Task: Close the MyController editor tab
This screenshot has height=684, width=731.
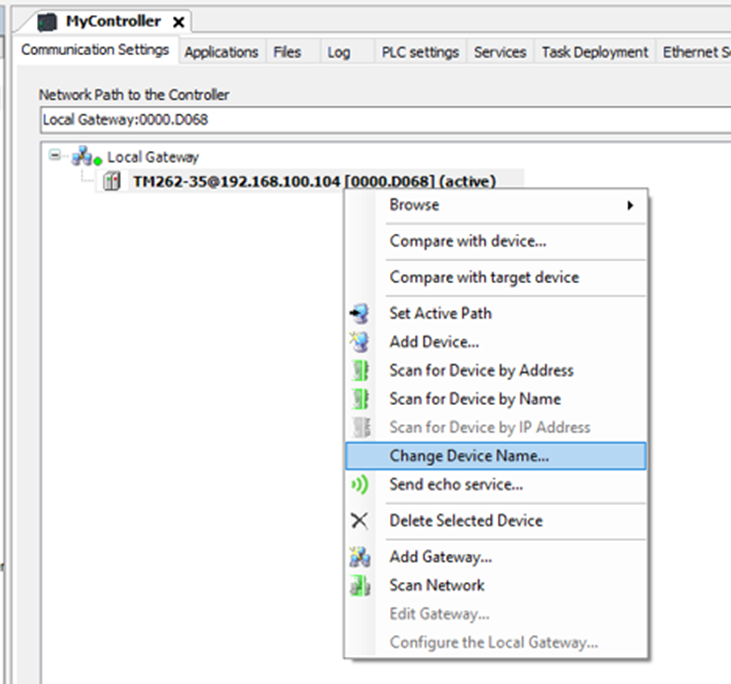Action: [179, 22]
